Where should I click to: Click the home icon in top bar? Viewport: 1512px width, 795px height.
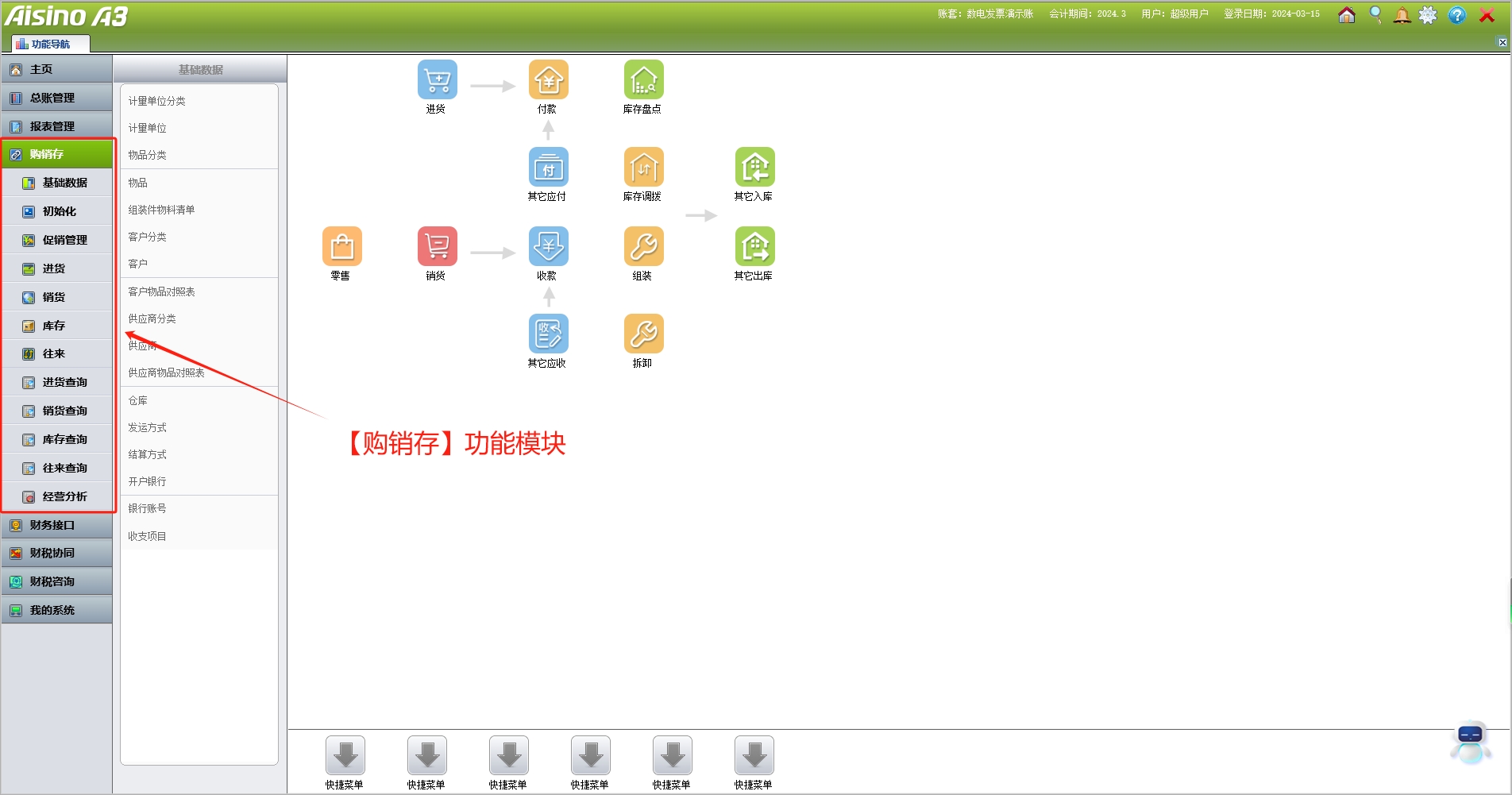pyautogui.click(x=1347, y=15)
